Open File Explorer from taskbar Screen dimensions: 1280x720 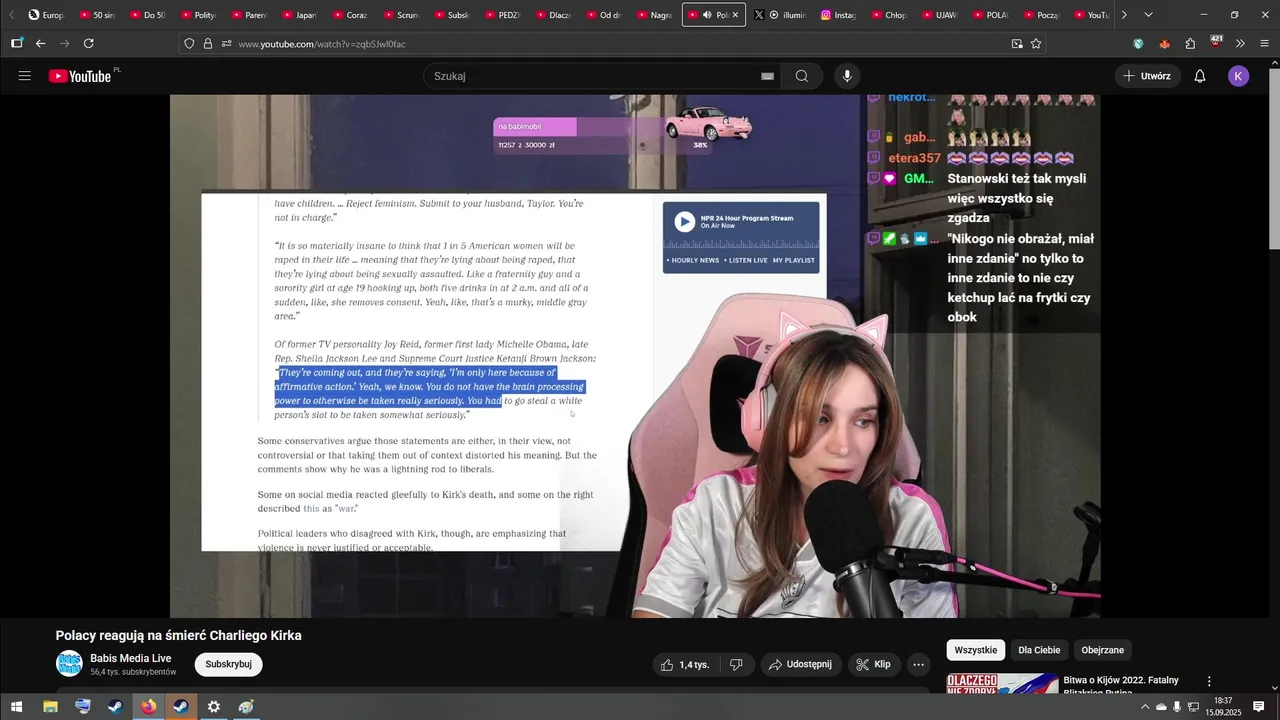point(50,706)
